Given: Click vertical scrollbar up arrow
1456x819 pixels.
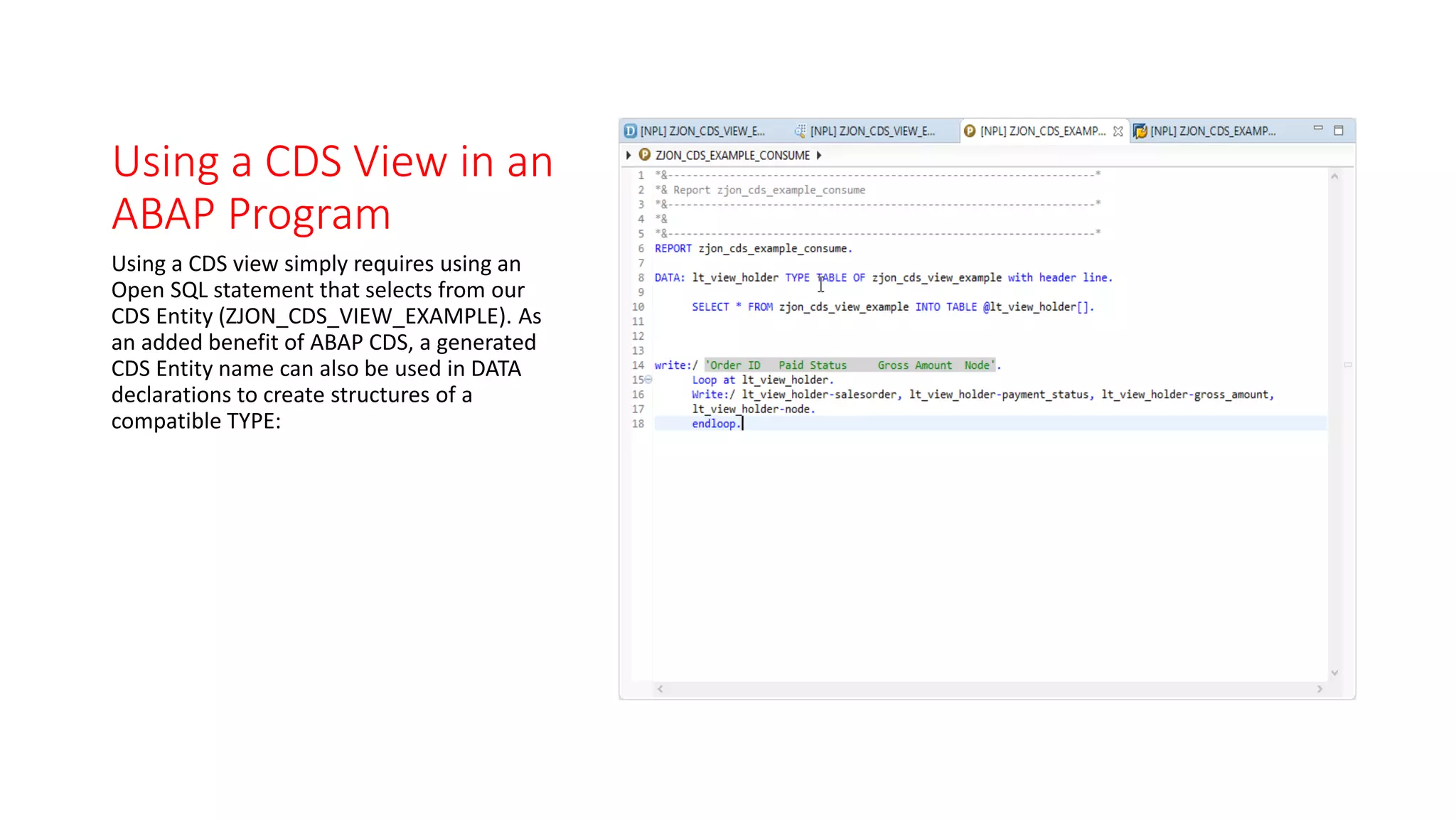Looking at the screenshot, I should point(1334,176).
